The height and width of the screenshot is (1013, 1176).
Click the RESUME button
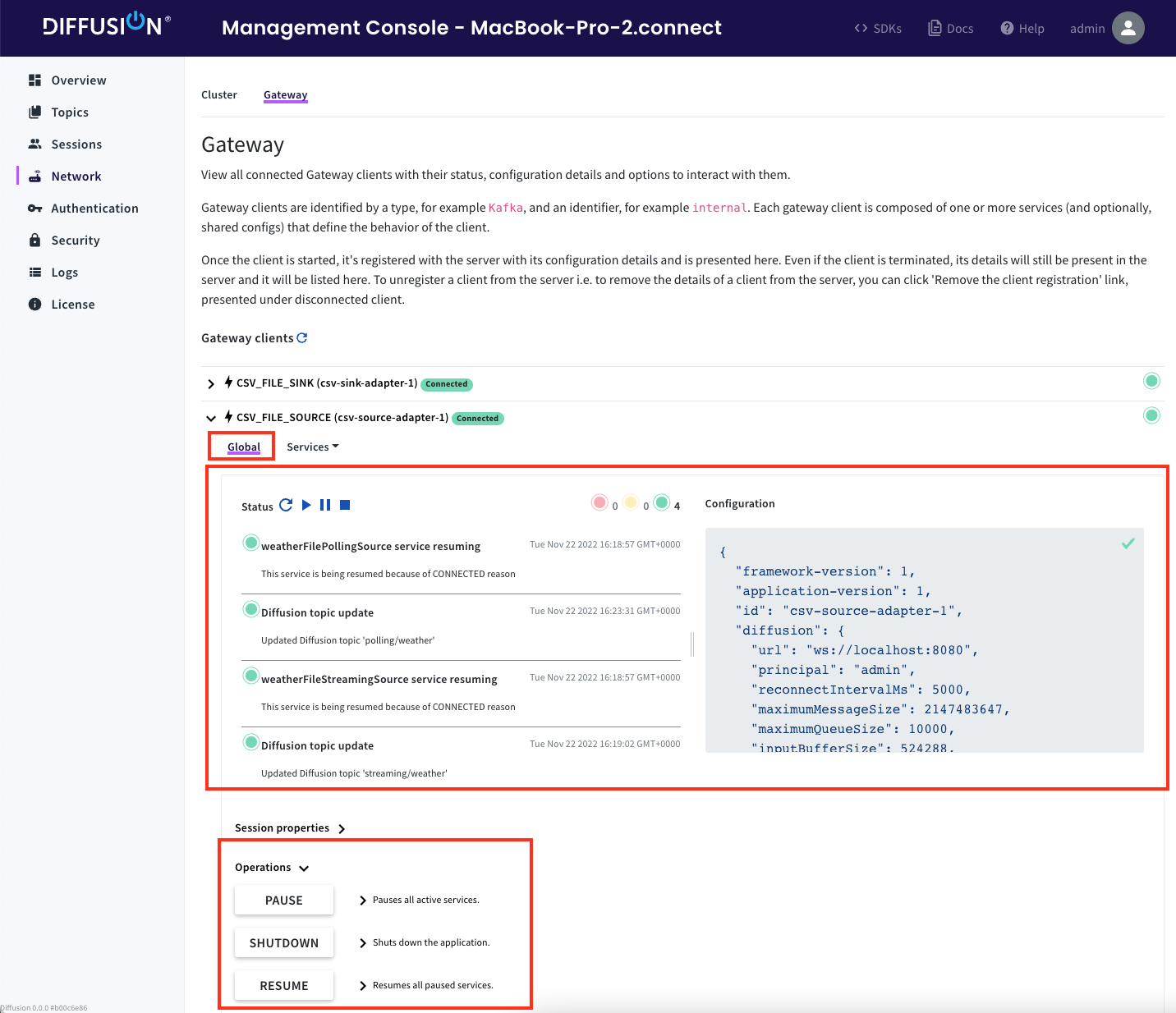[284, 986]
